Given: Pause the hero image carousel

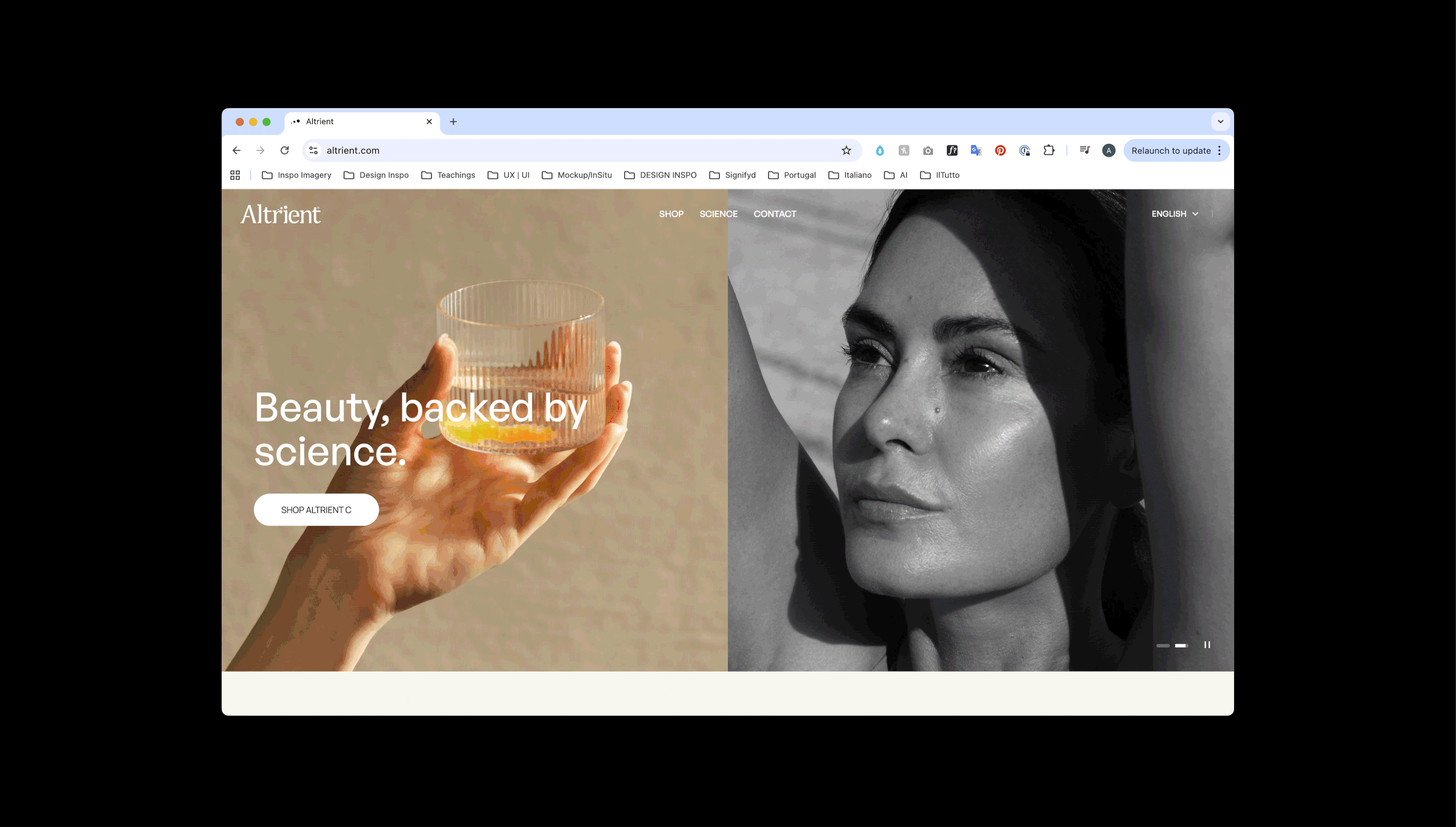Looking at the screenshot, I should pos(1207,645).
